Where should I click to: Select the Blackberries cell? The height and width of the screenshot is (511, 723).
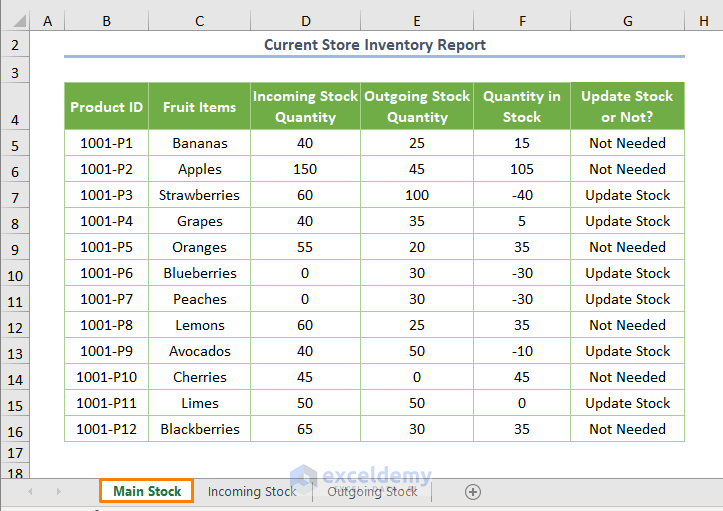point(200,429)
